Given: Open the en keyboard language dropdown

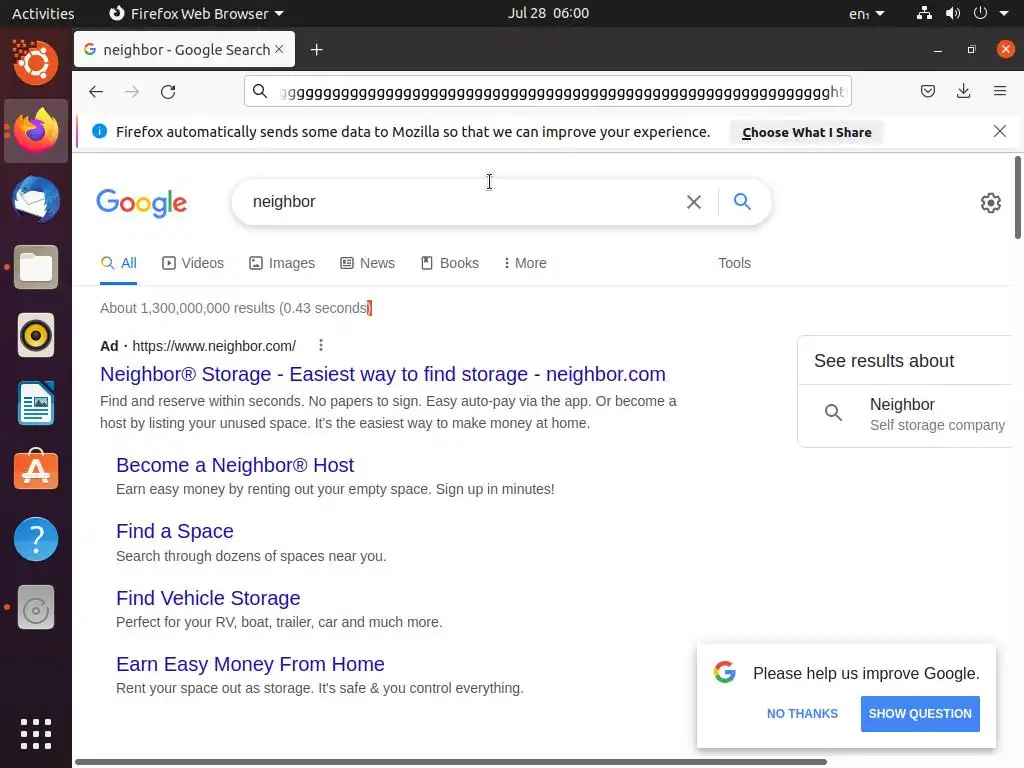Looking at the screenshot, I should [867, 13].
